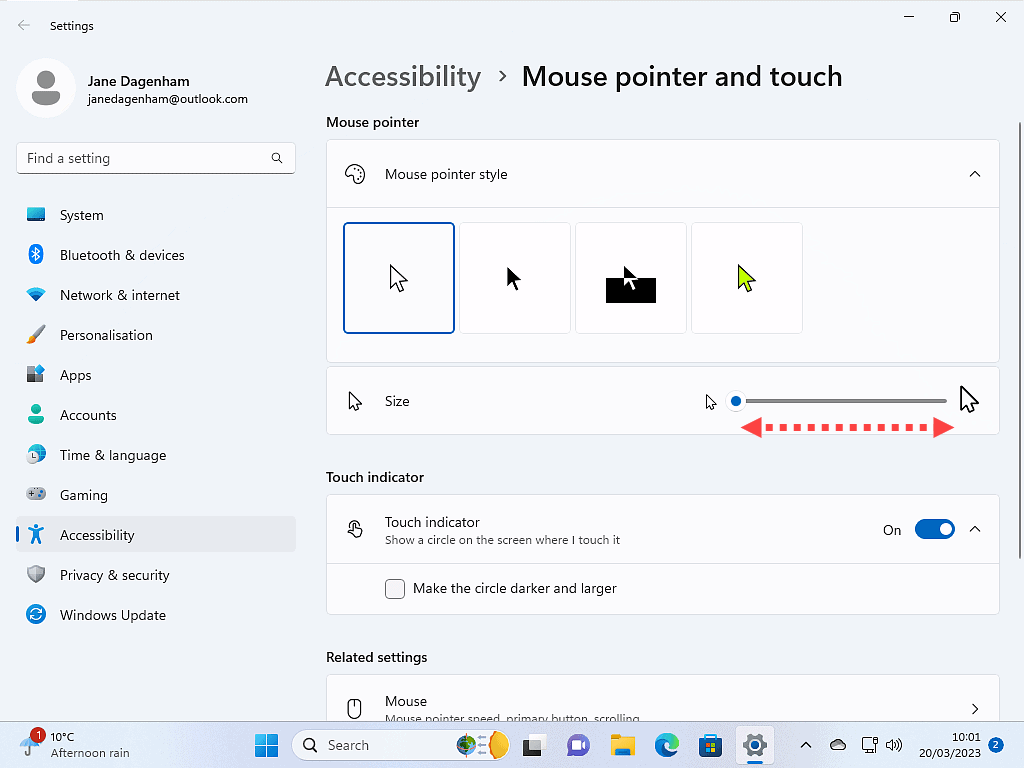Click the Find a setting search box

coord(145,158)
